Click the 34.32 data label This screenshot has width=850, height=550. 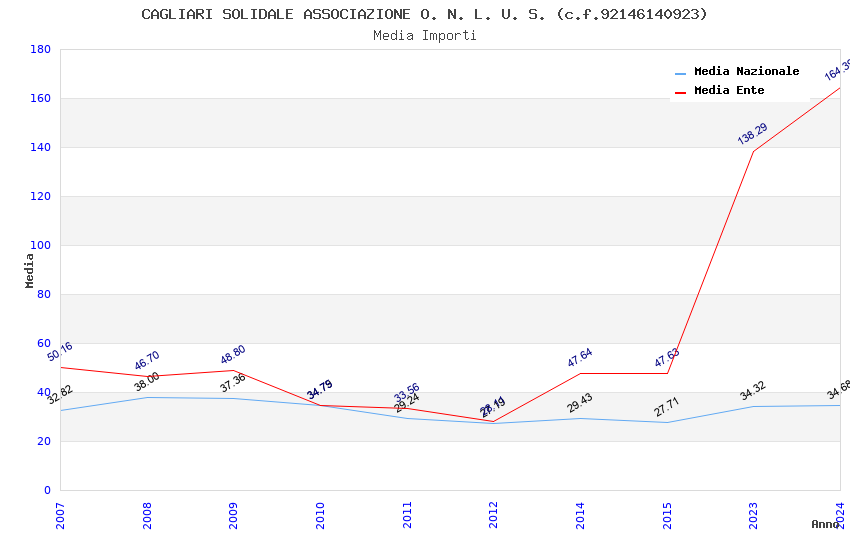click(x=753, y=390)
